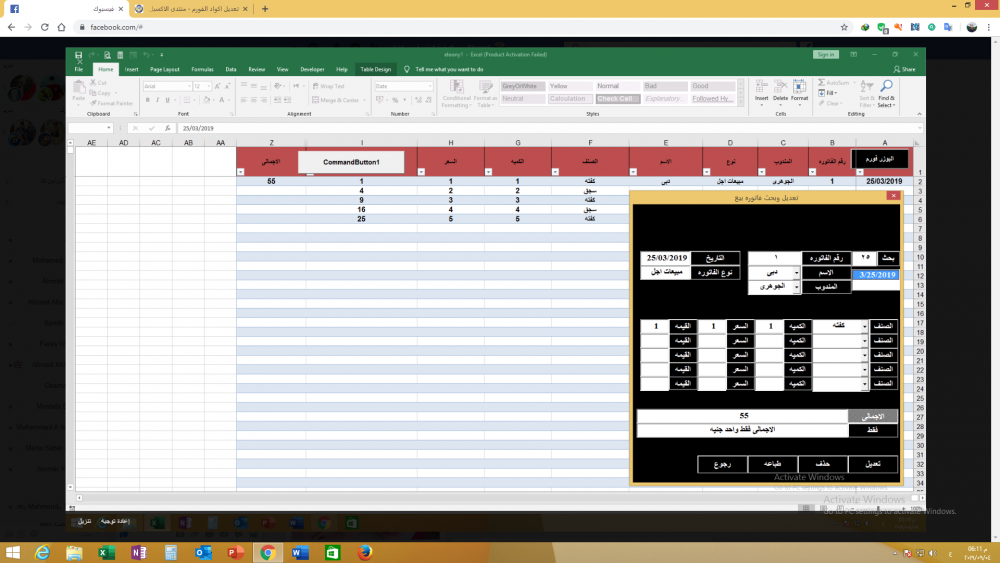Click the CommandButton1 button on the sheet
The image size is (1000, 563).
[x=351, y=162]
